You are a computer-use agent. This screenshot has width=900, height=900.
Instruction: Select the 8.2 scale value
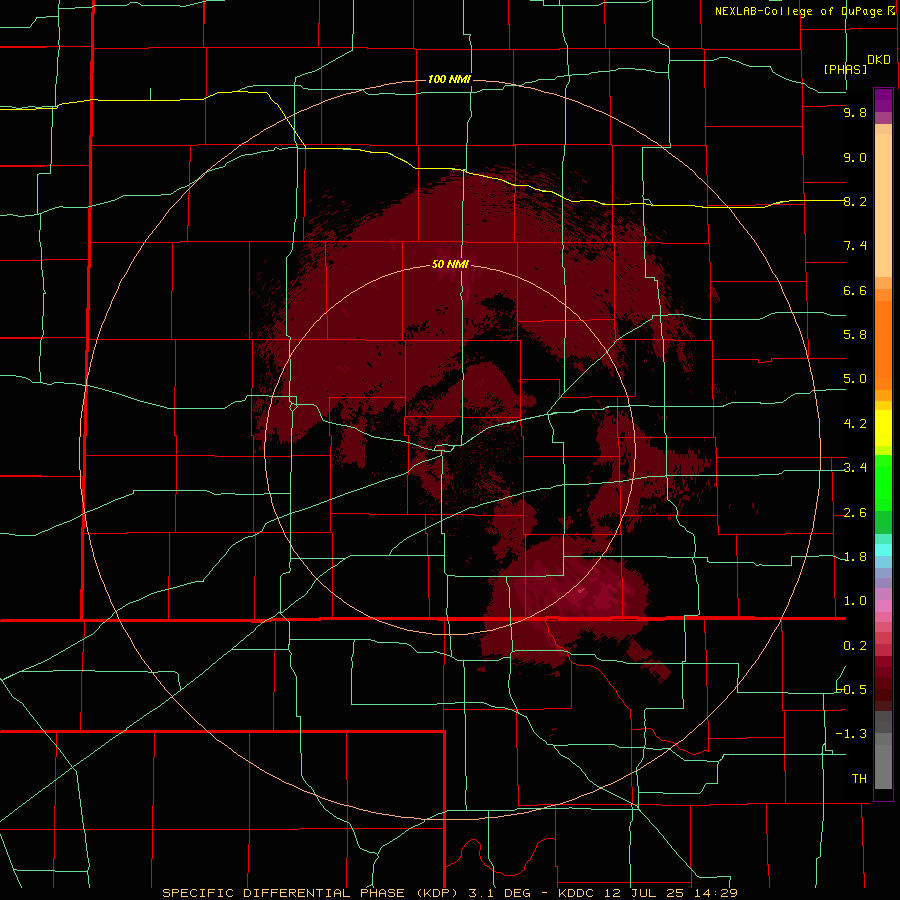coord(855,201)
